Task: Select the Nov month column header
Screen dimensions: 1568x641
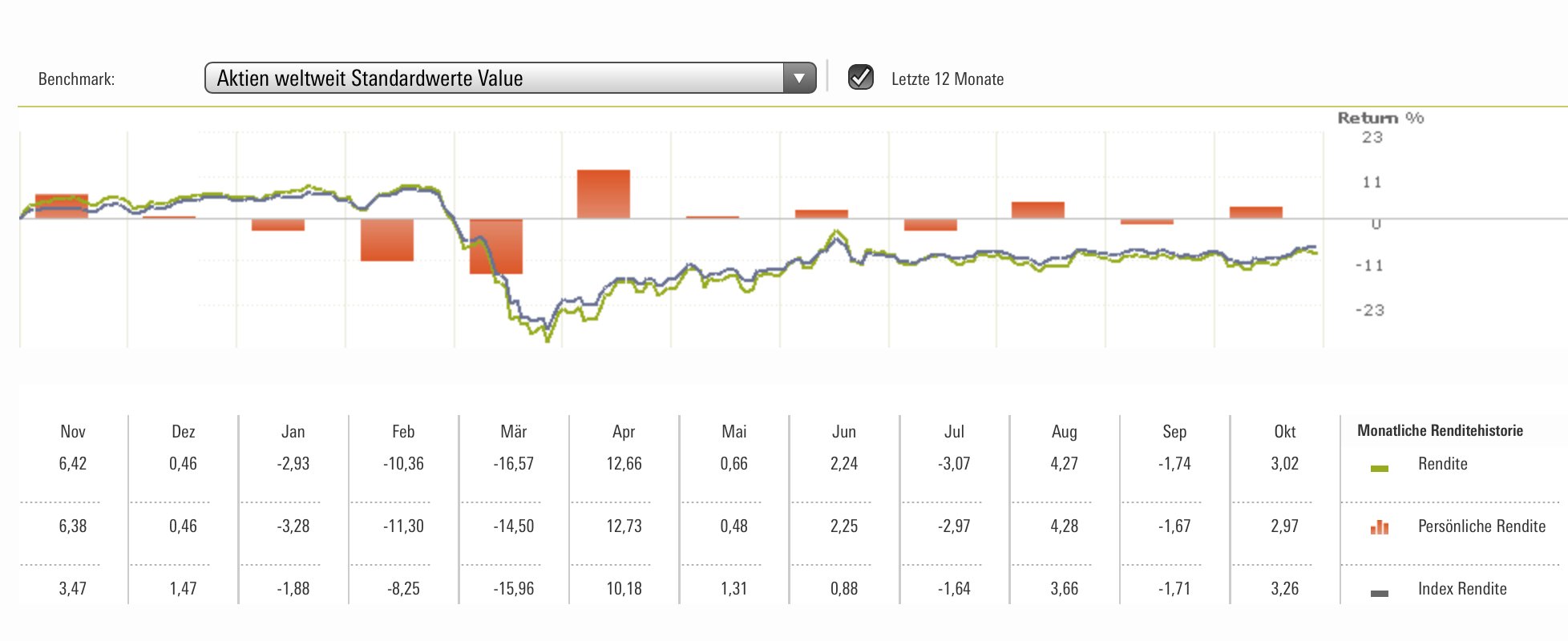Action: coord(72,432)
